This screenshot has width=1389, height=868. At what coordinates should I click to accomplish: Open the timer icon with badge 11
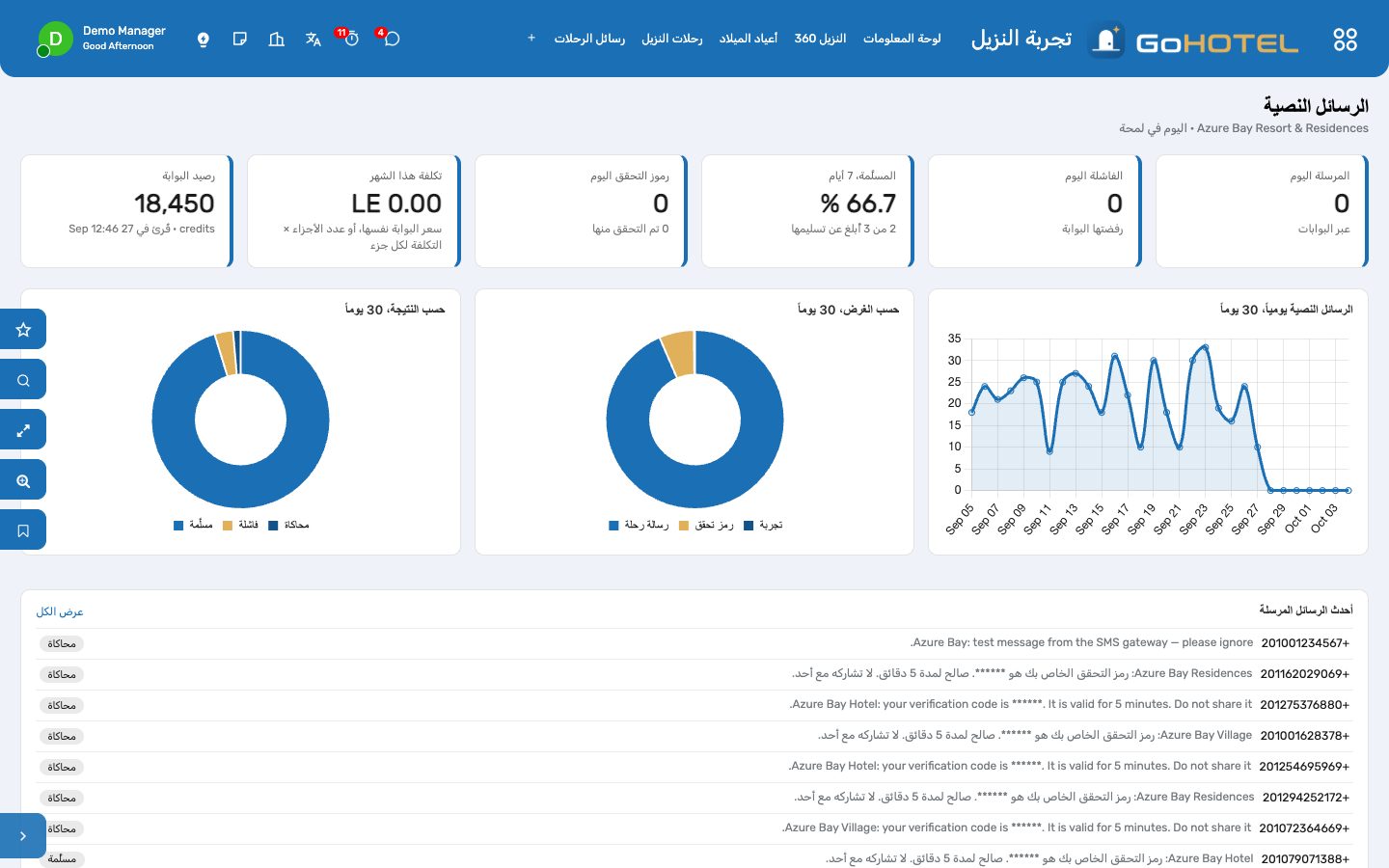(351, 39)
